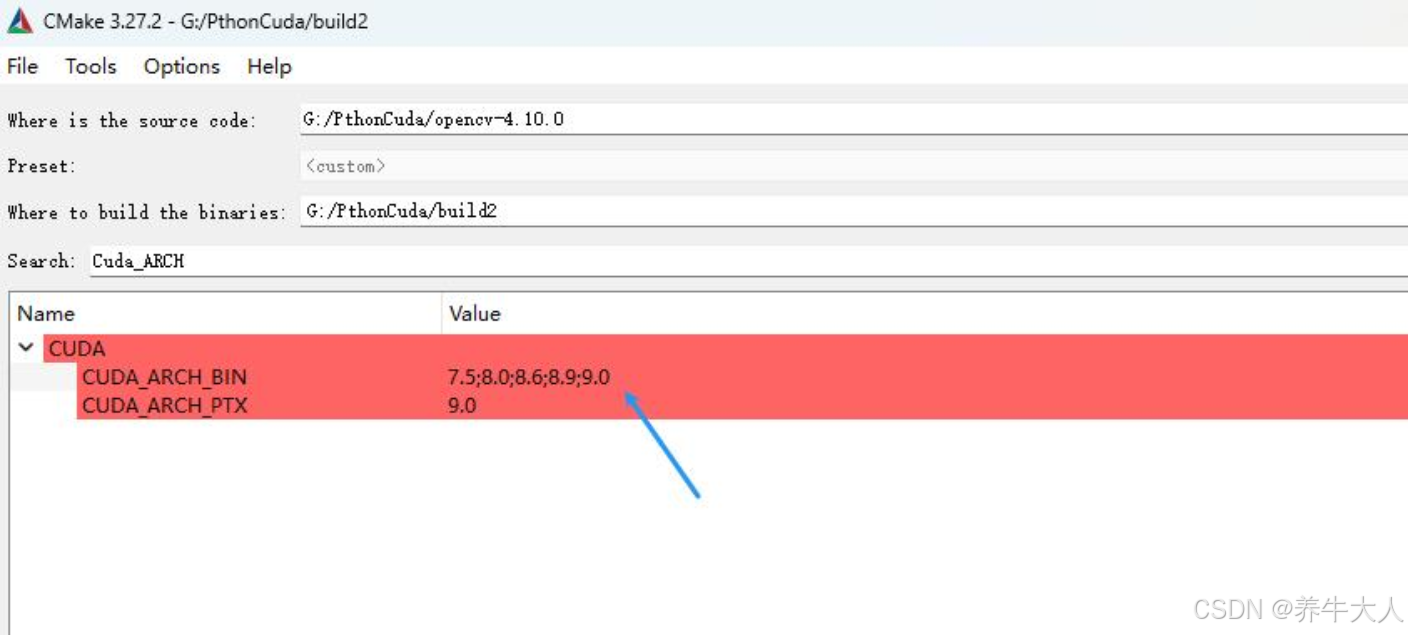Open the Tools menu
The height and width of the screenshot is (635, 1408).
91,66
